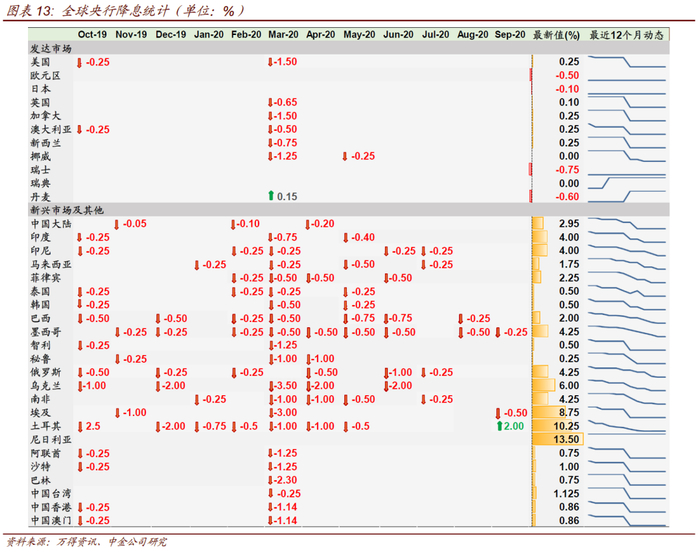Click the Mar-20 column header

click(x=283, y=34)
